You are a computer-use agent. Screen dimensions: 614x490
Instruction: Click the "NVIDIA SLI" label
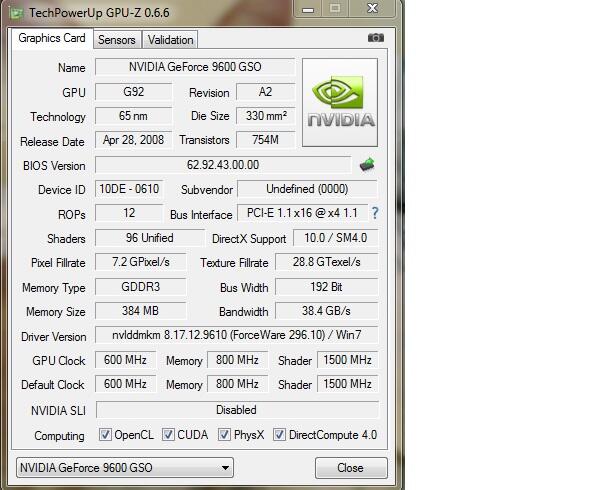point(58,410)
